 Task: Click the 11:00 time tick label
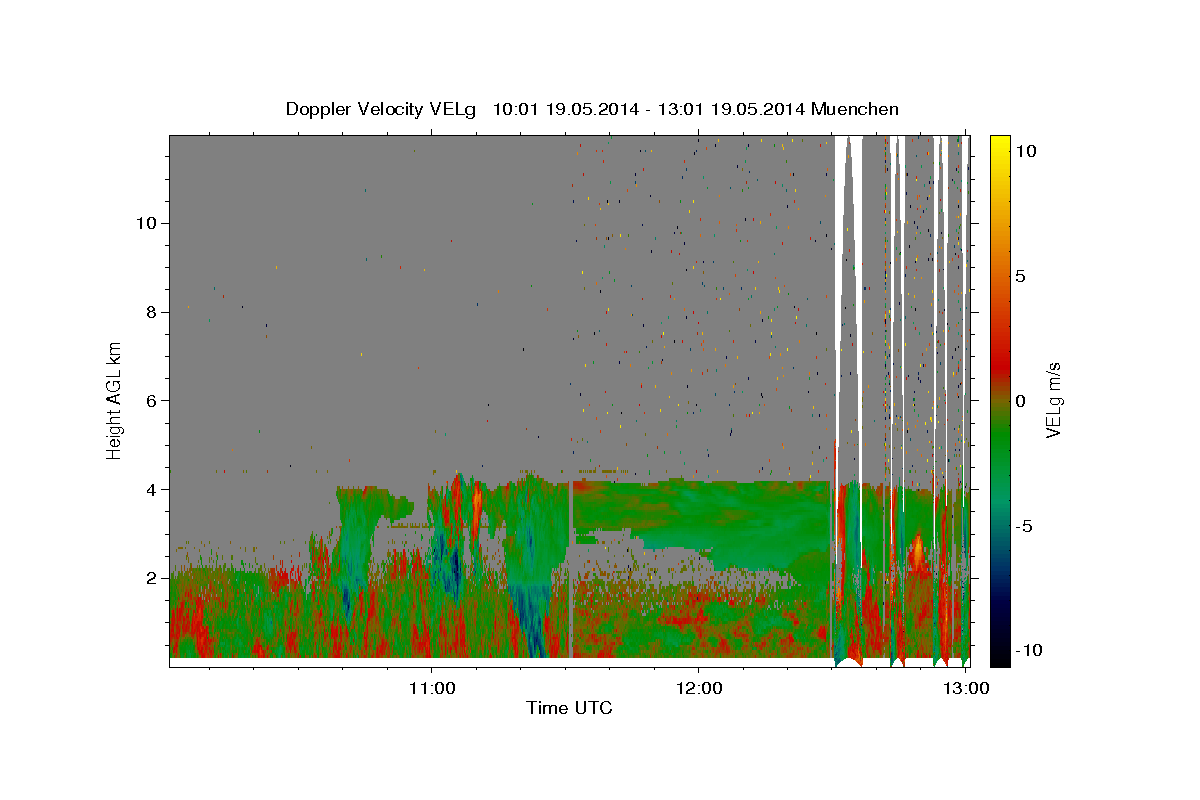tap(431, 689)
